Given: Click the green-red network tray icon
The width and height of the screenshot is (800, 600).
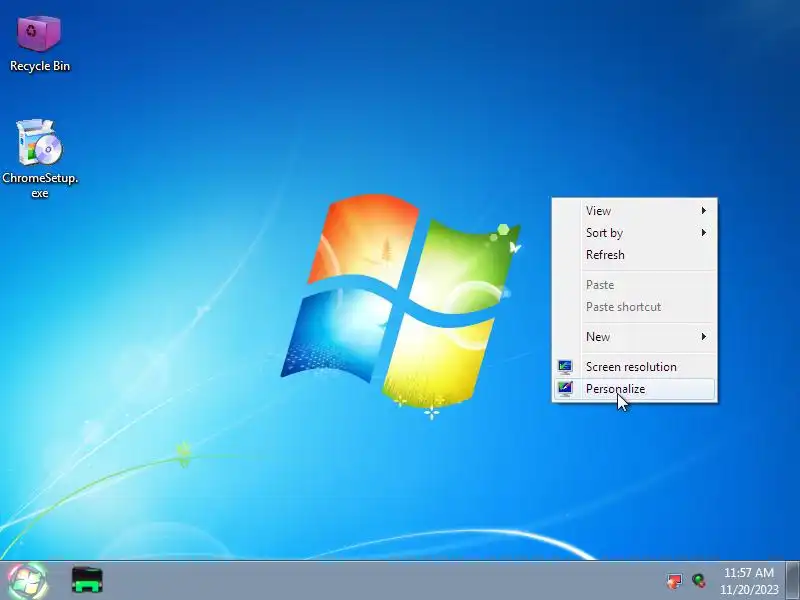Looking at the screenshot, I should 699,580.
